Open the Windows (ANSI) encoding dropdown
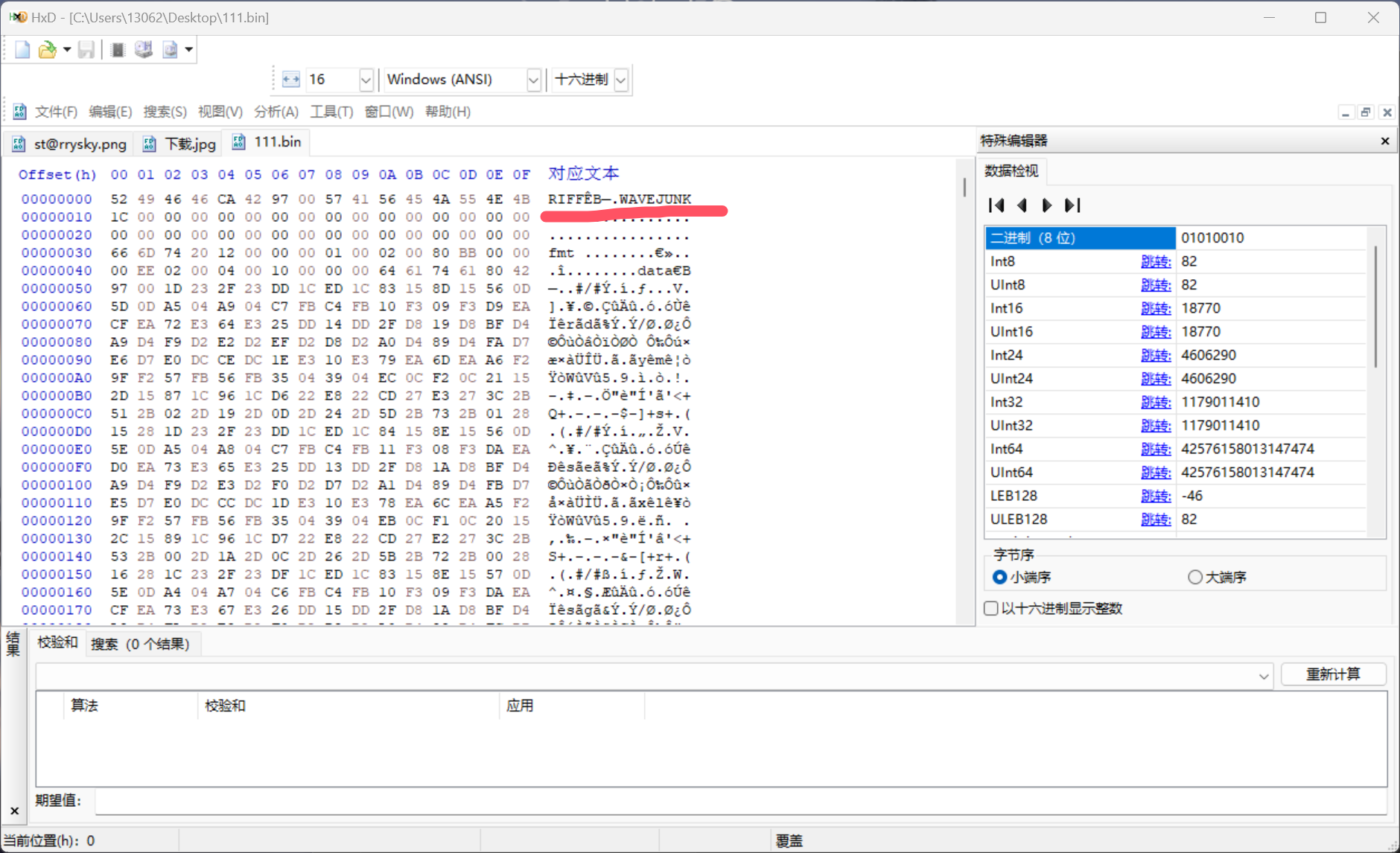Screen dimensions: 1400x853 (533, 80)
